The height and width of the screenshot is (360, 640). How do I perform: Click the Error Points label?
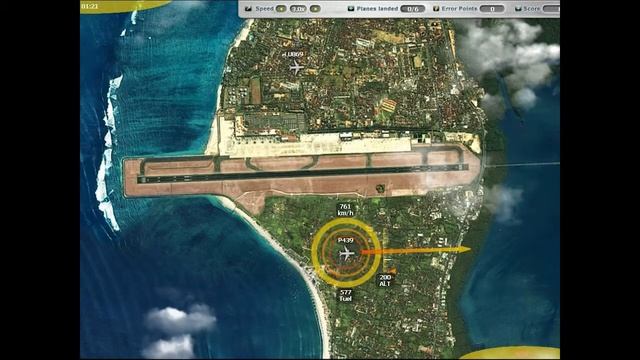(460, 8)
